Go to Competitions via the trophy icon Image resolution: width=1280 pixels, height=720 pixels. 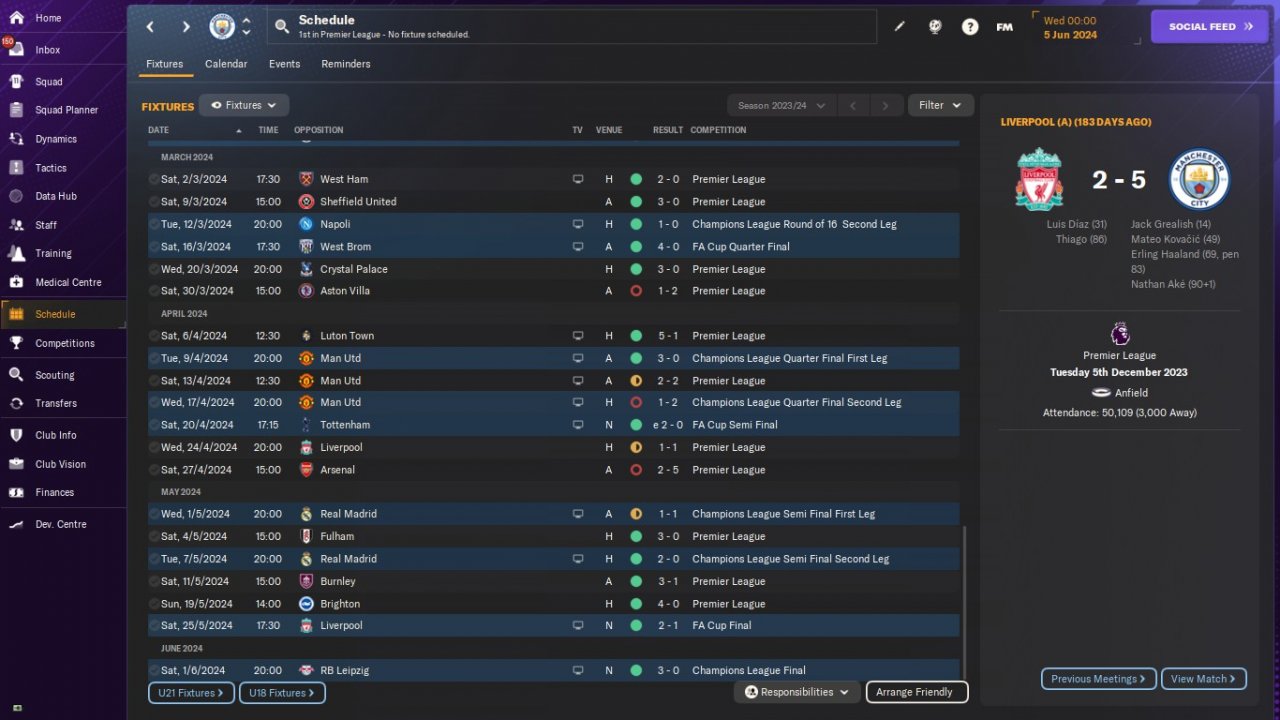[16, 343]
